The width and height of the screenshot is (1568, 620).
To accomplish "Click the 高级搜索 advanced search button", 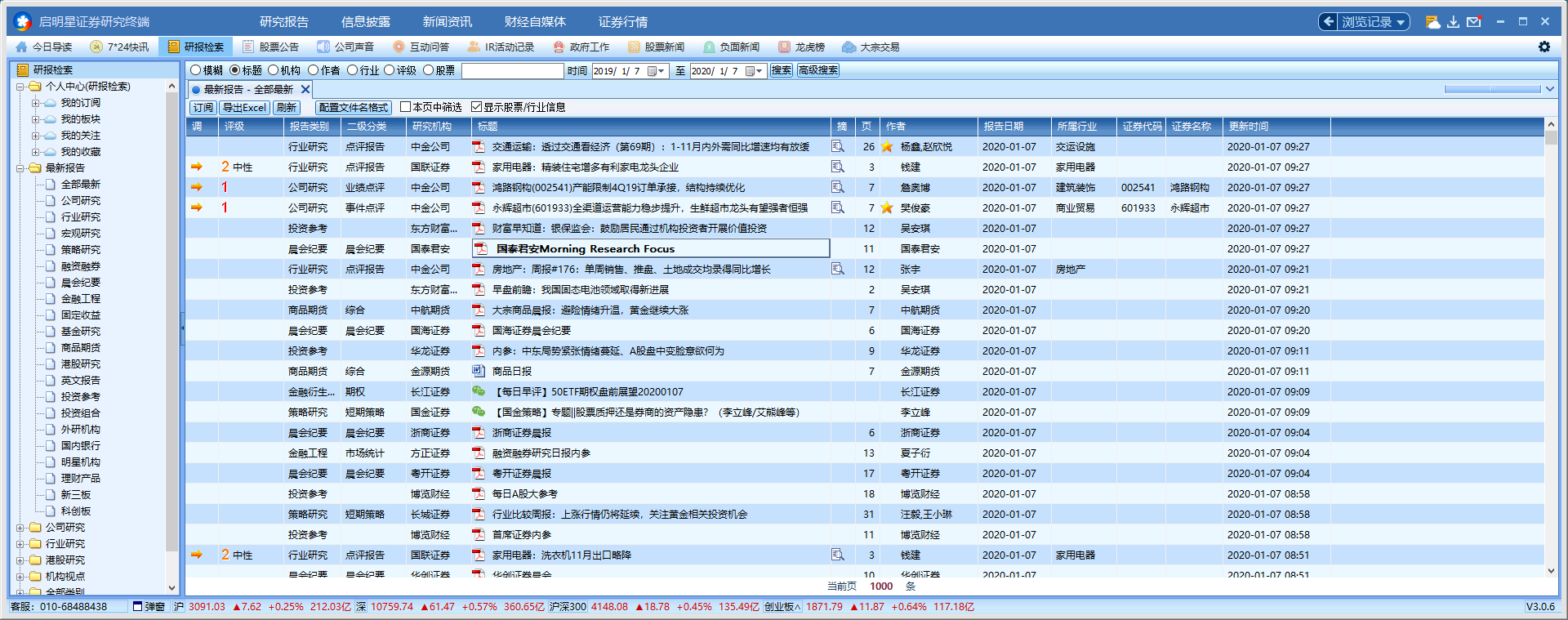I will pyautogui.click(x=818, y=71).
